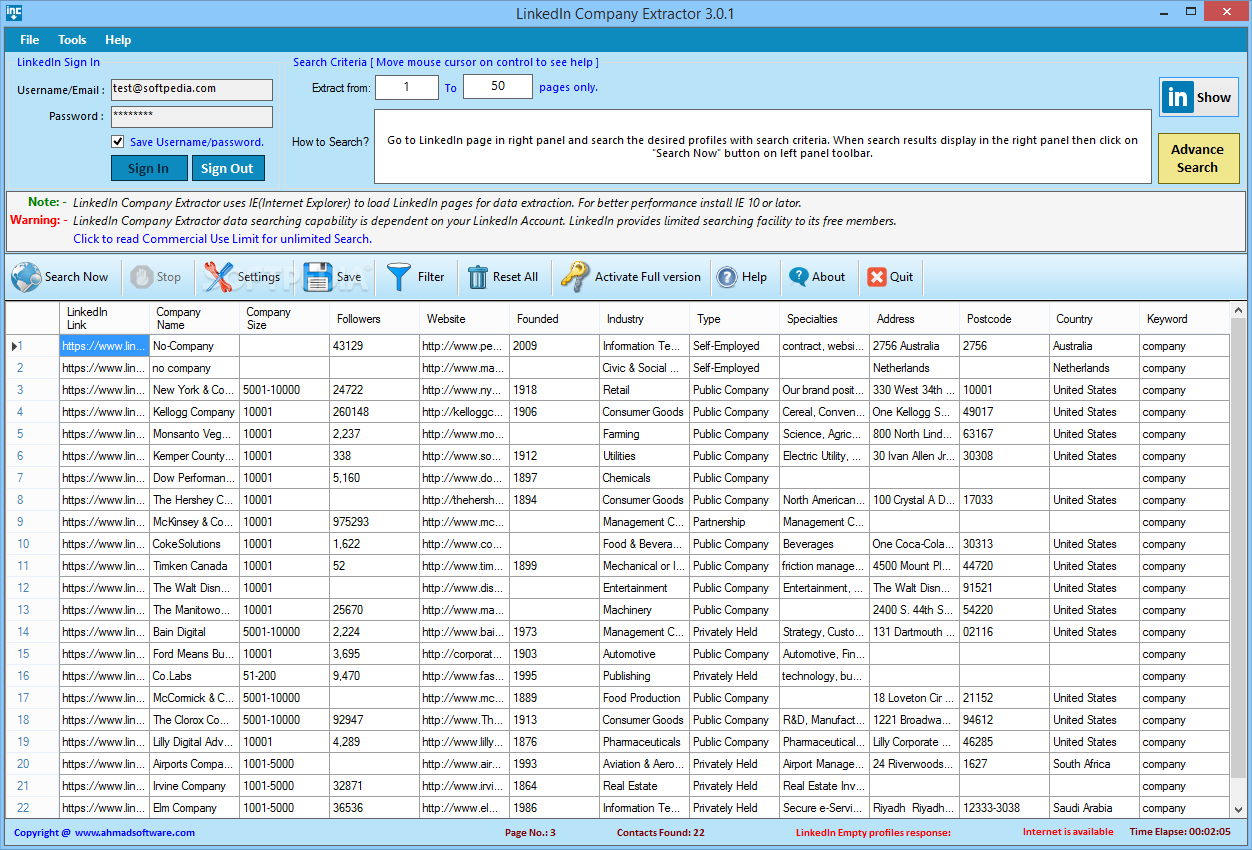This screenshot has width=1252, height=850.
Task: Open the Tools menu
Action: (72, 40)
